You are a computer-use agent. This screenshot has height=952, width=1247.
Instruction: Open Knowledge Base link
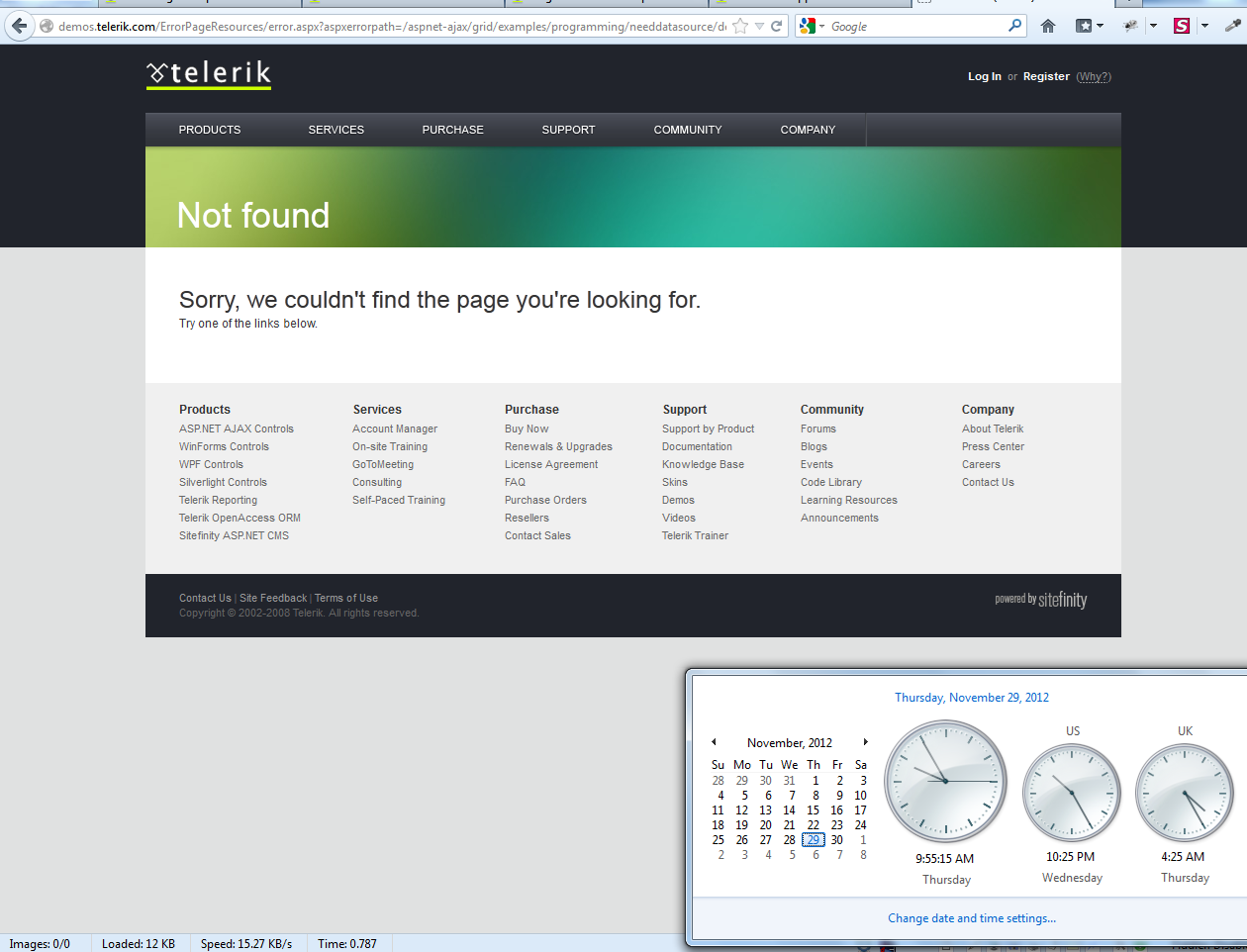pyautogui.click(x=703, y=464)
